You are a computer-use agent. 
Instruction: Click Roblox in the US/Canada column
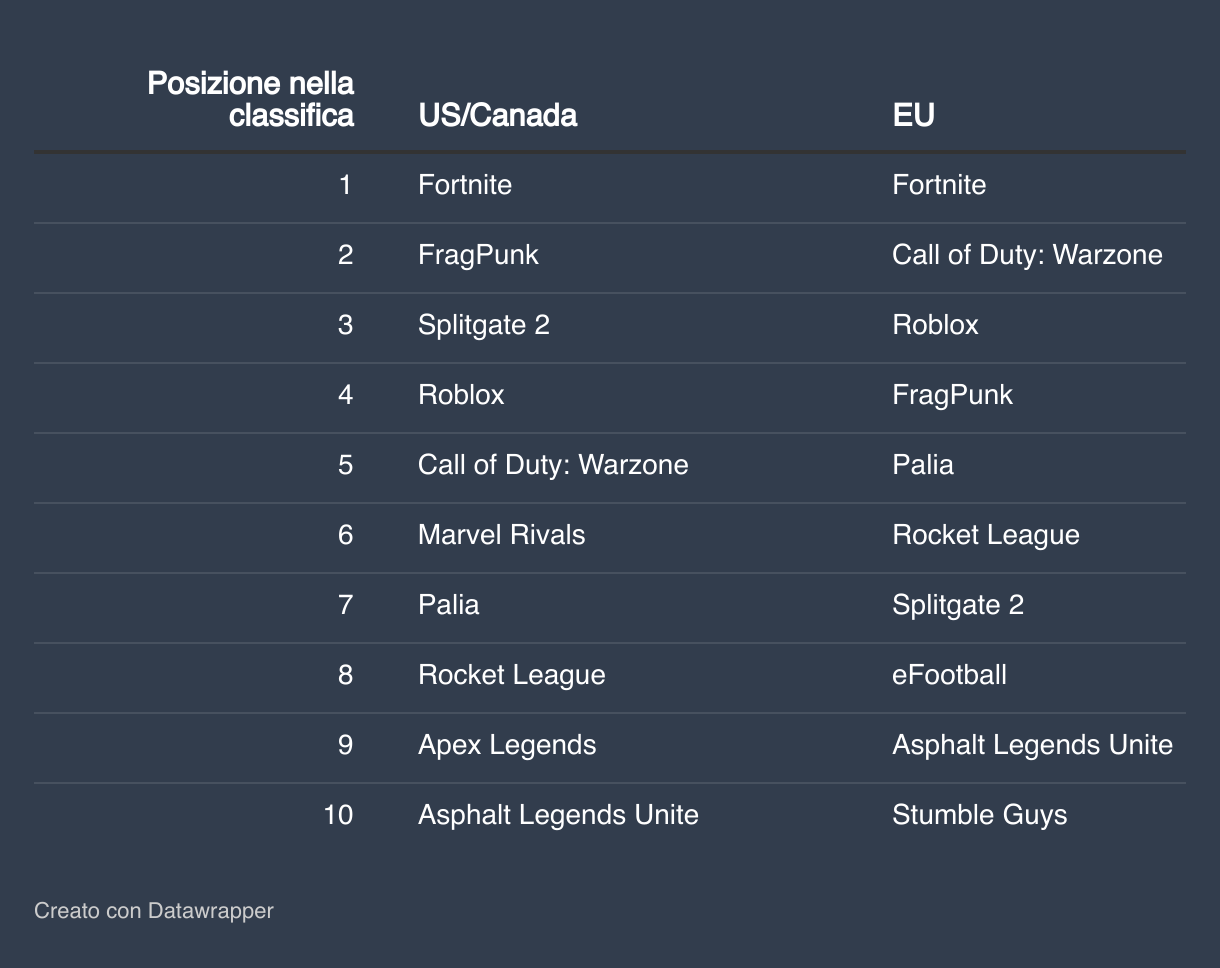pos(461,395)
